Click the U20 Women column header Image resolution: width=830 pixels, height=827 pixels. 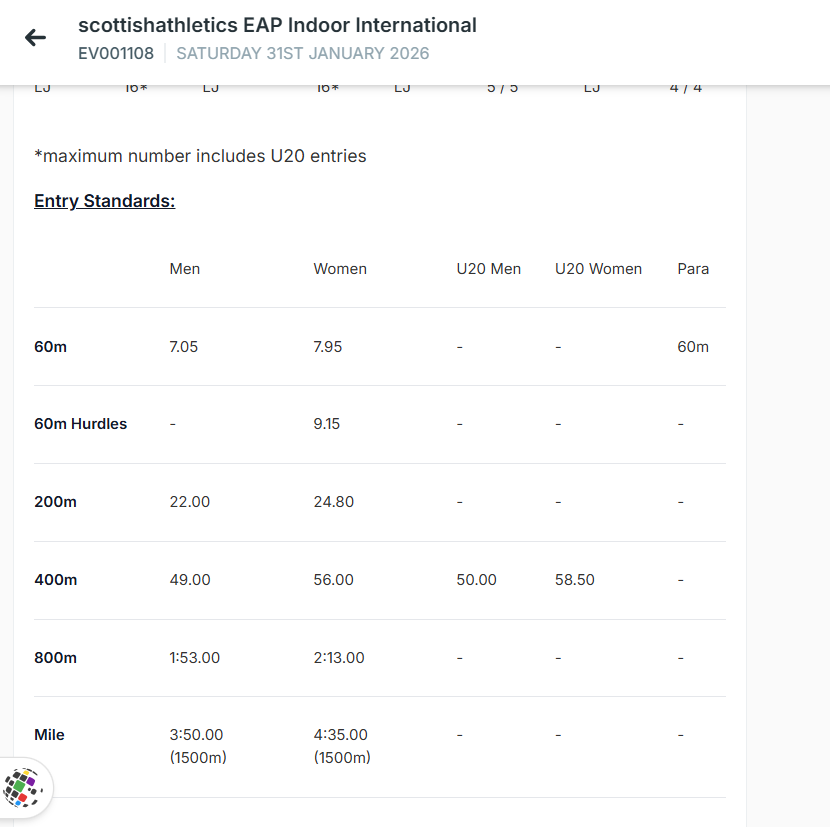pos(598,269)
